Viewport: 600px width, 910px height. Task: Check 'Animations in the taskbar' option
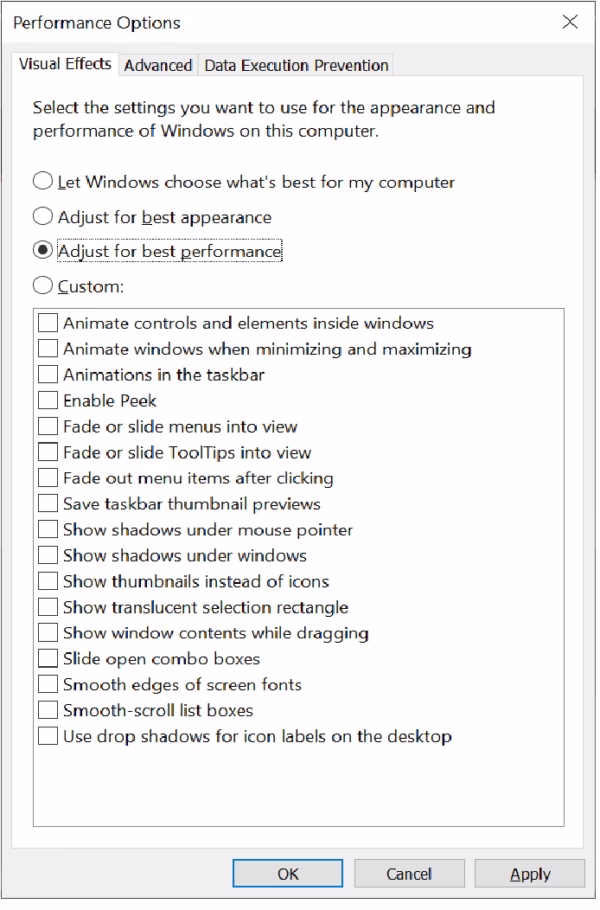48,375
